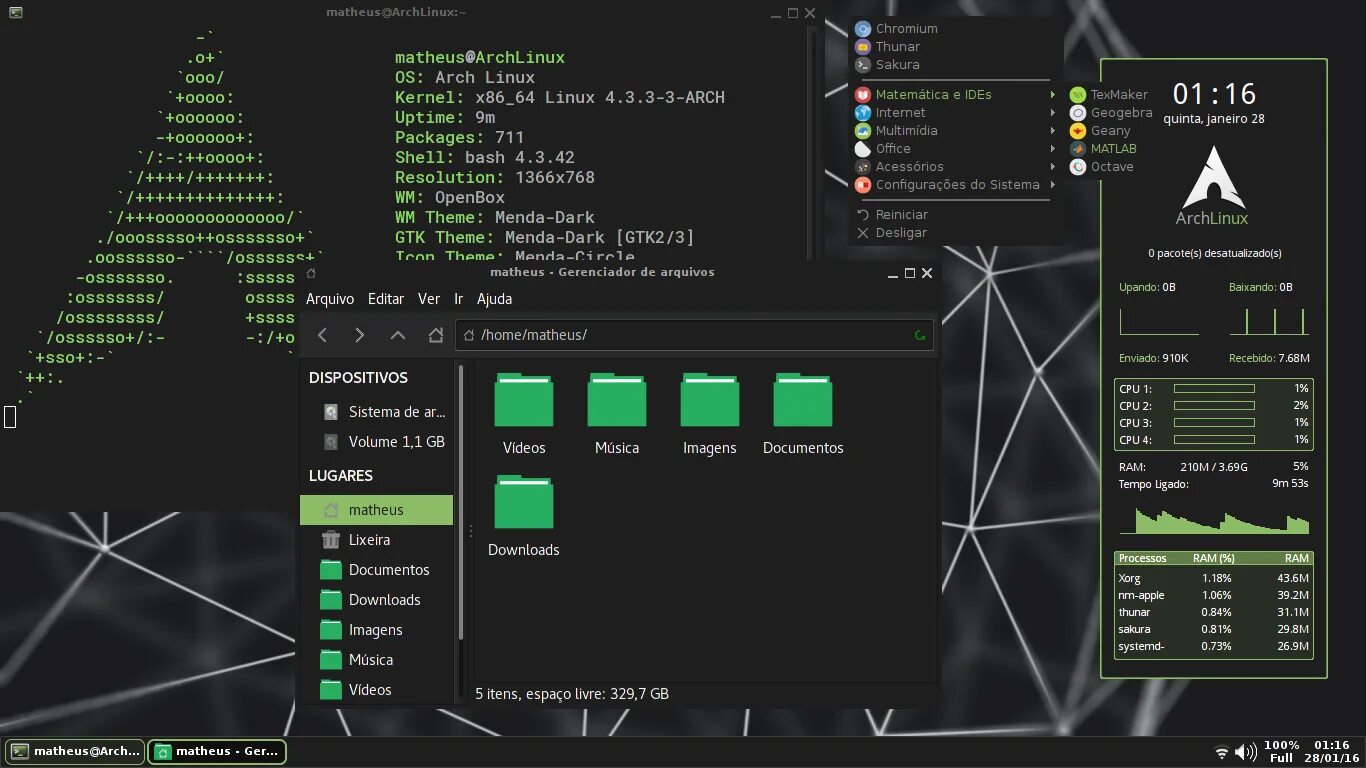Open the Ver menu

[429, 299]
